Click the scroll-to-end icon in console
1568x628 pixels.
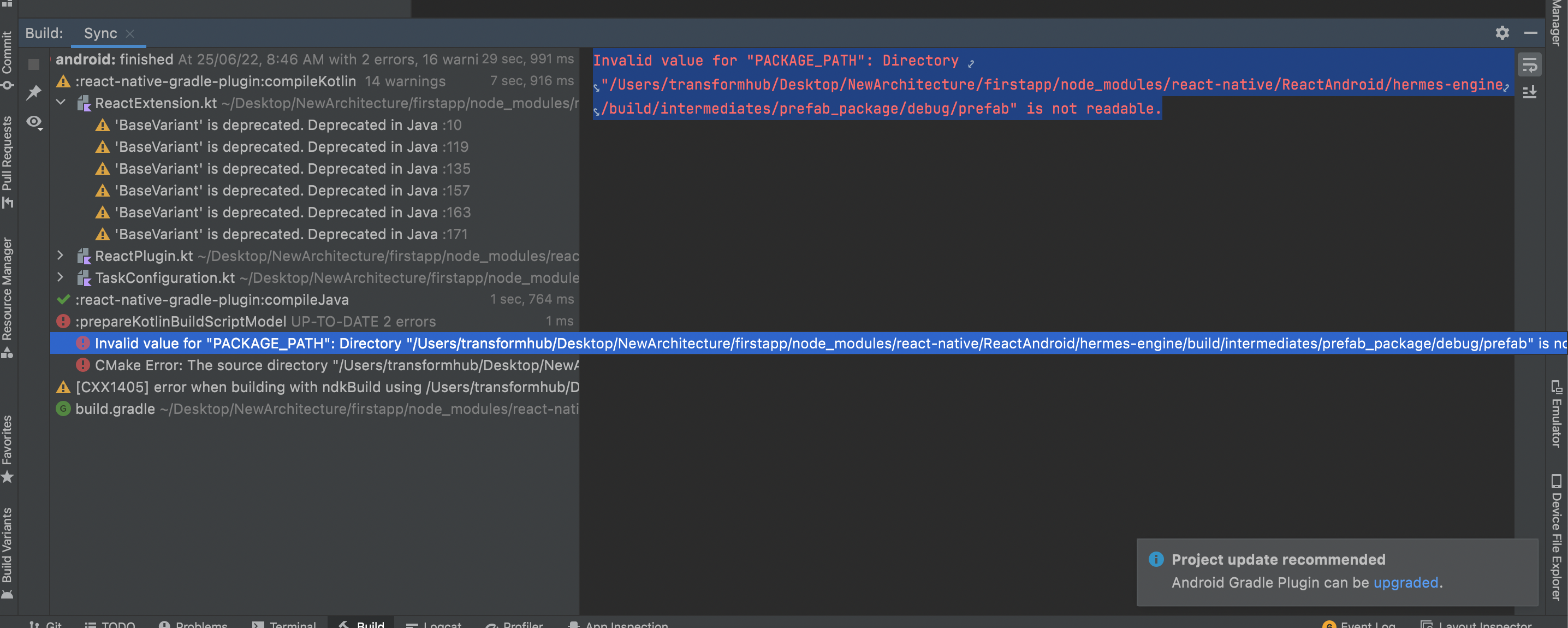pyautogui.click(x=1530, y=91)
